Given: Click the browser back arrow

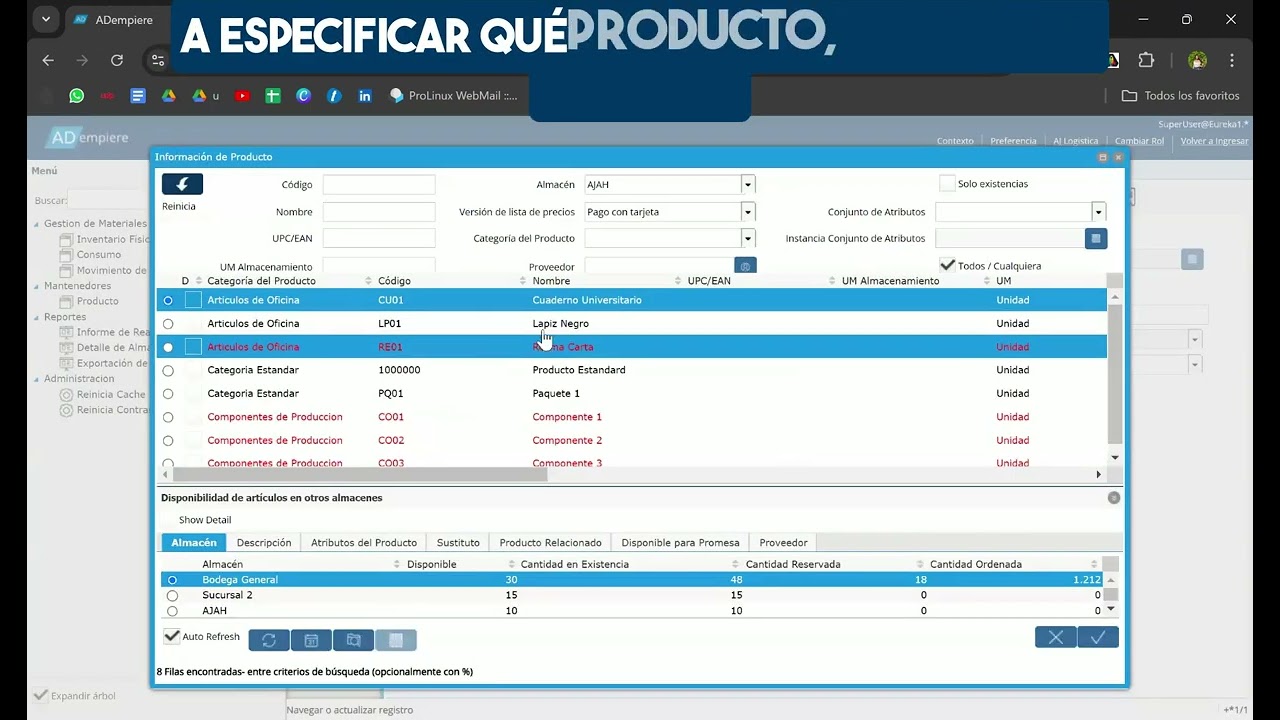Looking at the screenshot, I should click(x=48, y=60).
